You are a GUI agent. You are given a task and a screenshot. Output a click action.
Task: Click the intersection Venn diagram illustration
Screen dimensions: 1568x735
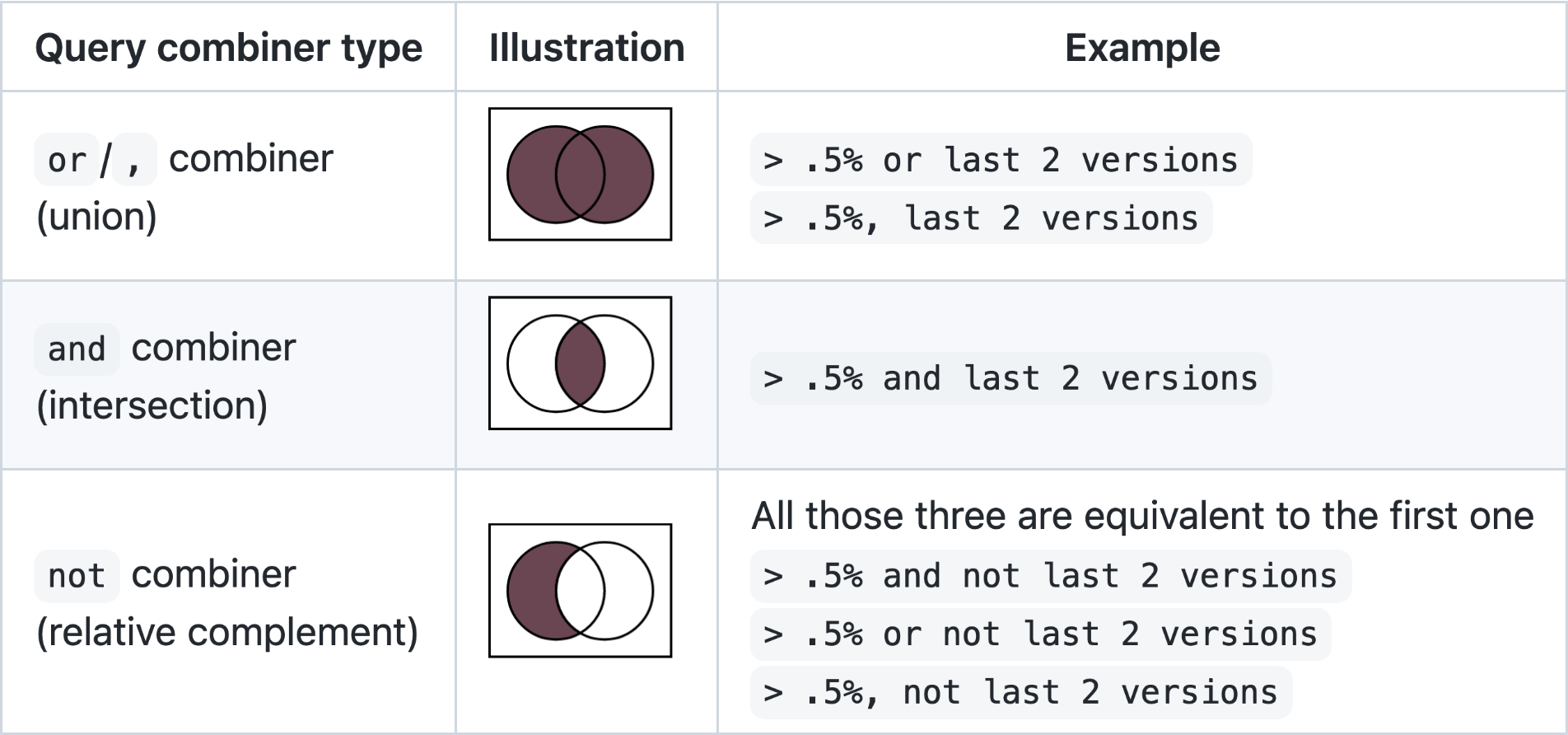pyautogui.click(x=580, y=363)
